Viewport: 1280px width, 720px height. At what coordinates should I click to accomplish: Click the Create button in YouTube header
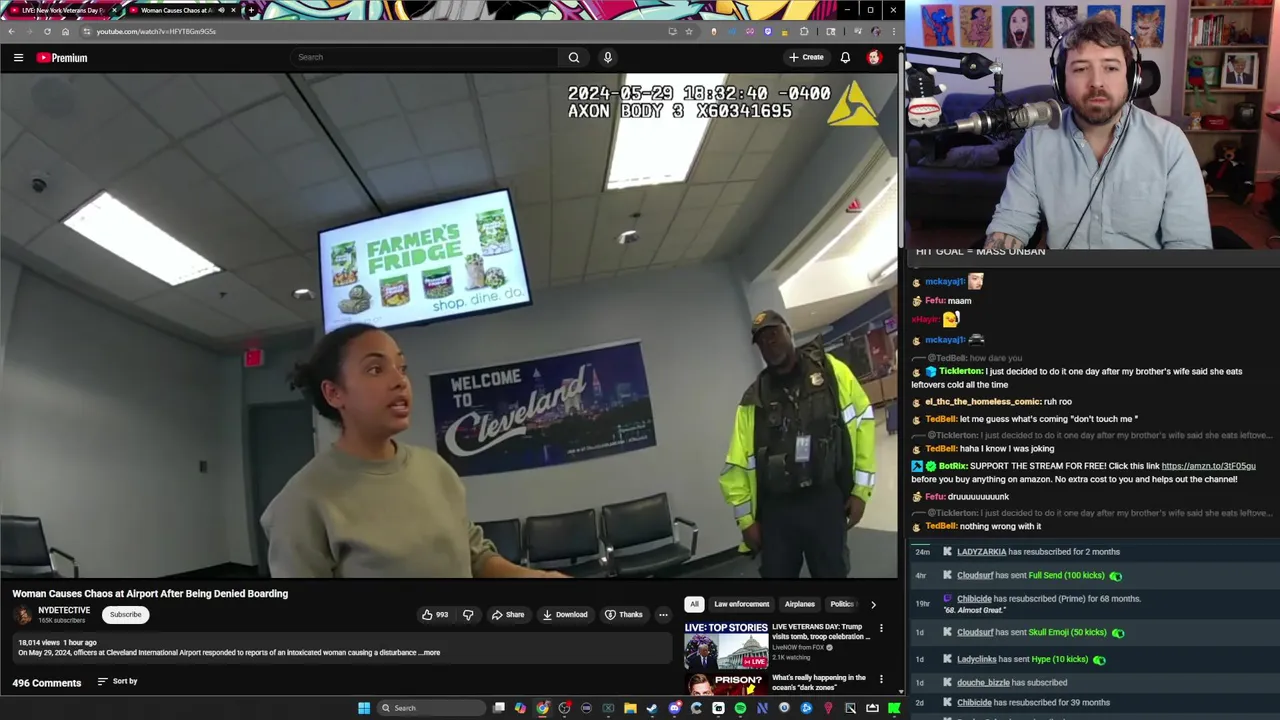click(806, 57)
